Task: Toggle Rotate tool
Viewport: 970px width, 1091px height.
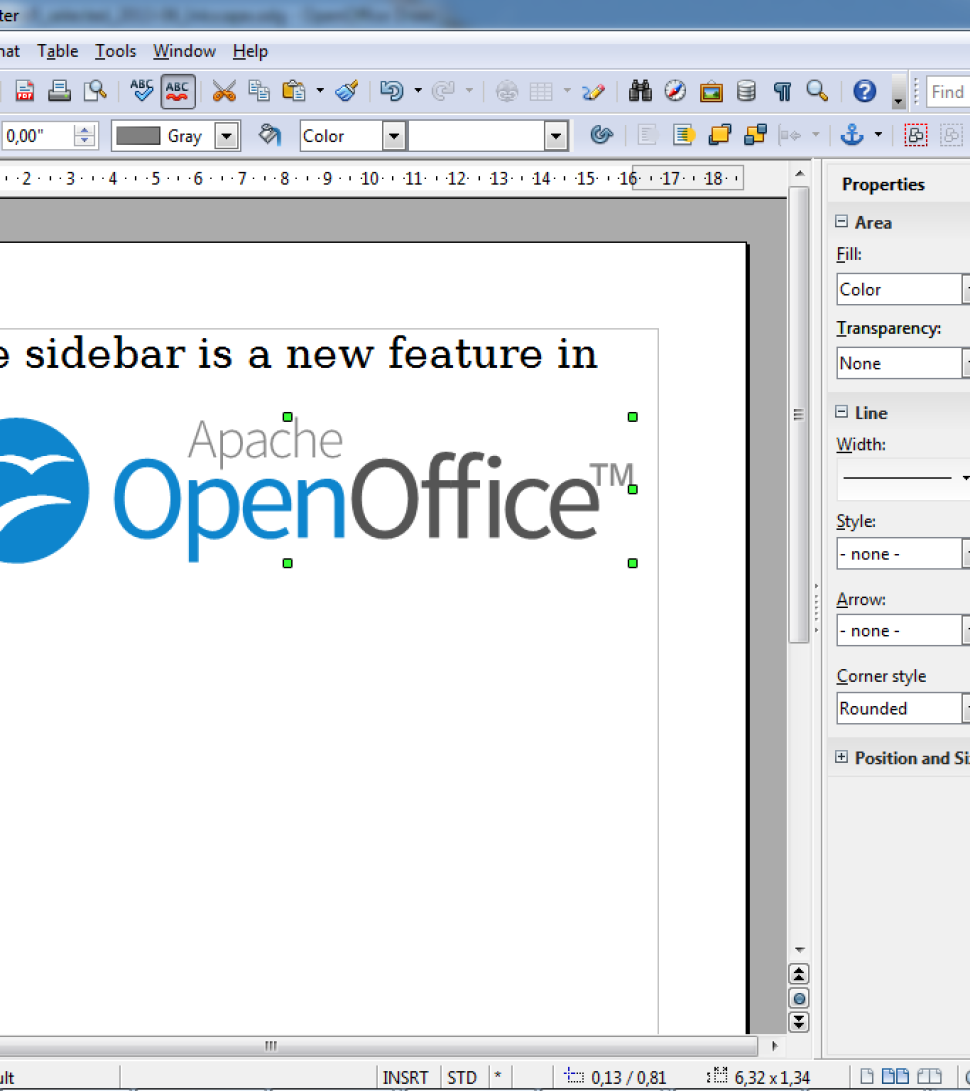Action: coord(601,135)
